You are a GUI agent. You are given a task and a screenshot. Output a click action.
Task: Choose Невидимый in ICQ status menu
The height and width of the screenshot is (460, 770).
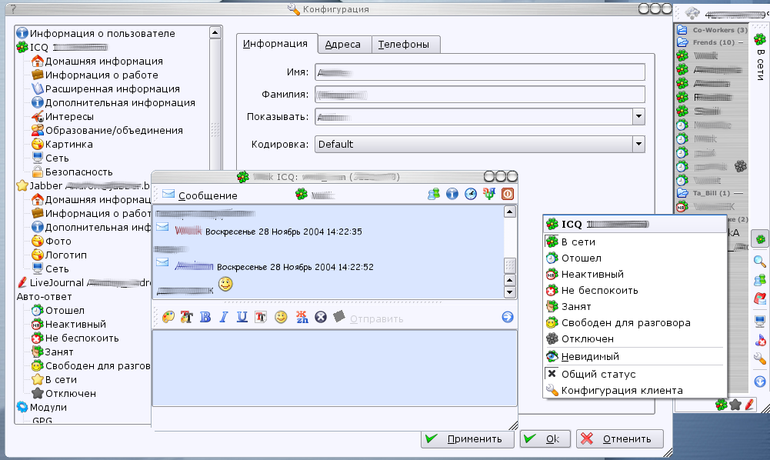pos(634,356)
